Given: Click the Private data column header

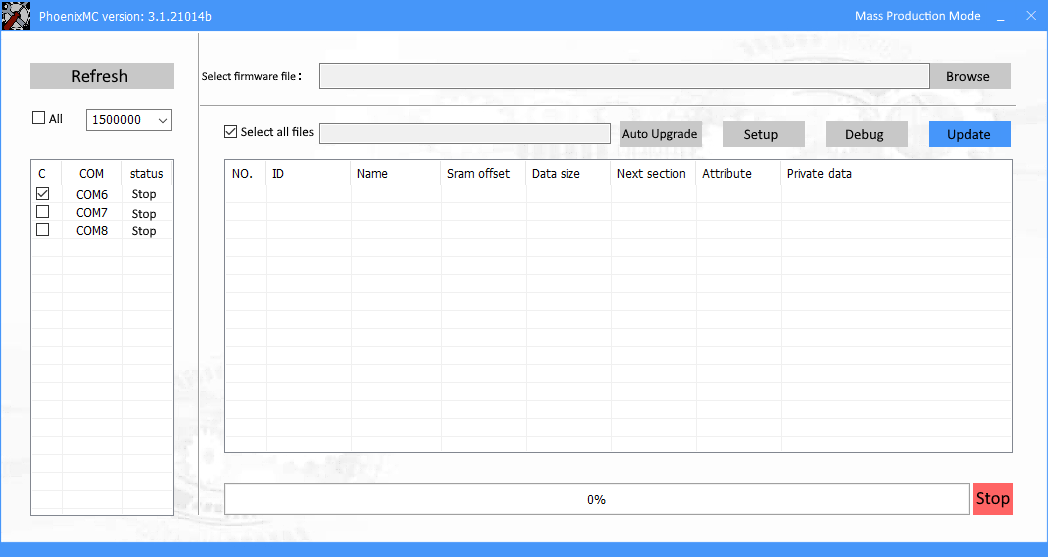Looking at the screenshot, I should pyautogui.click(x=819, y=174).
